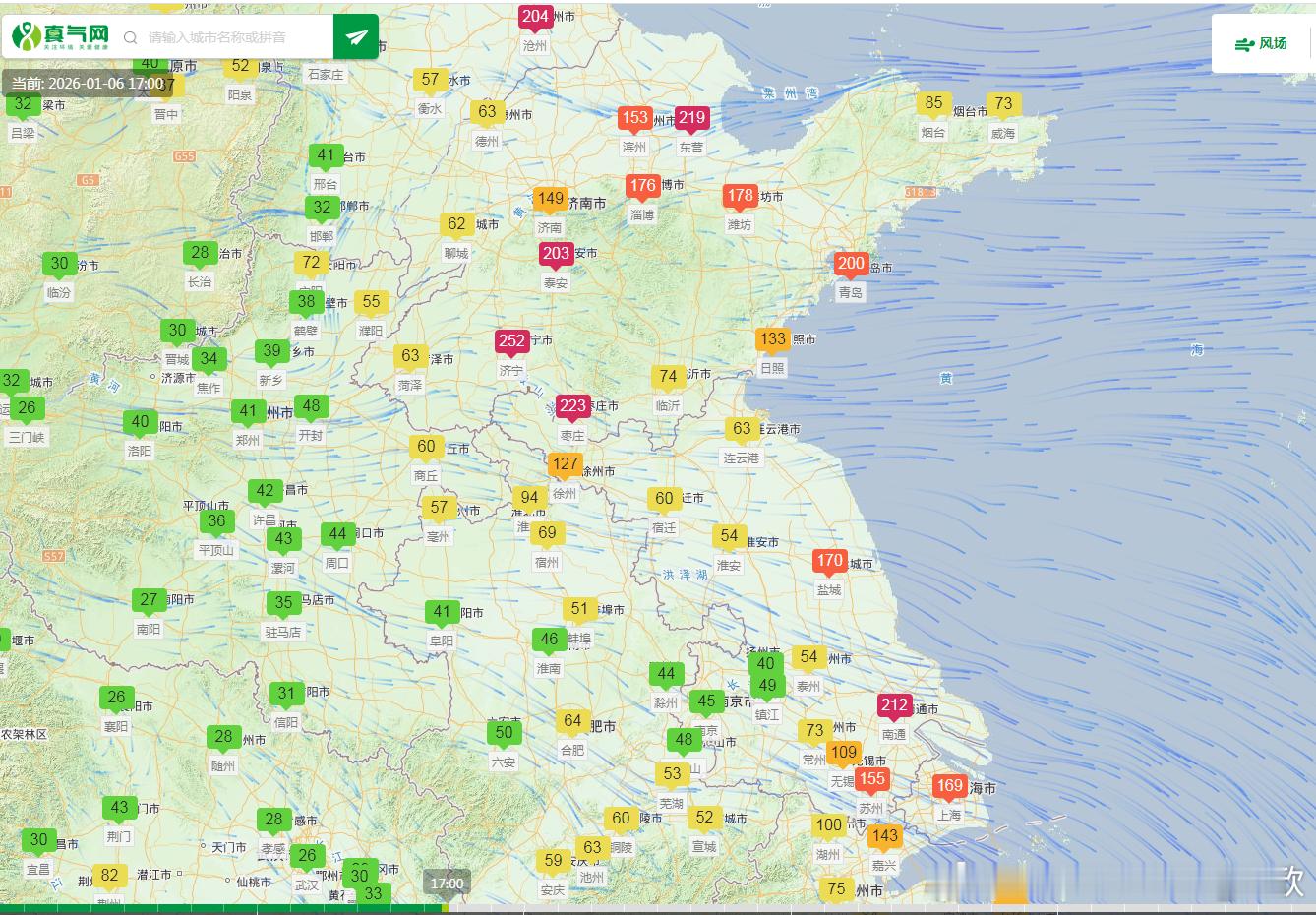Open the 南通 AQI 212 marker
Viewport: 1316px width, 915px height.
894,705
